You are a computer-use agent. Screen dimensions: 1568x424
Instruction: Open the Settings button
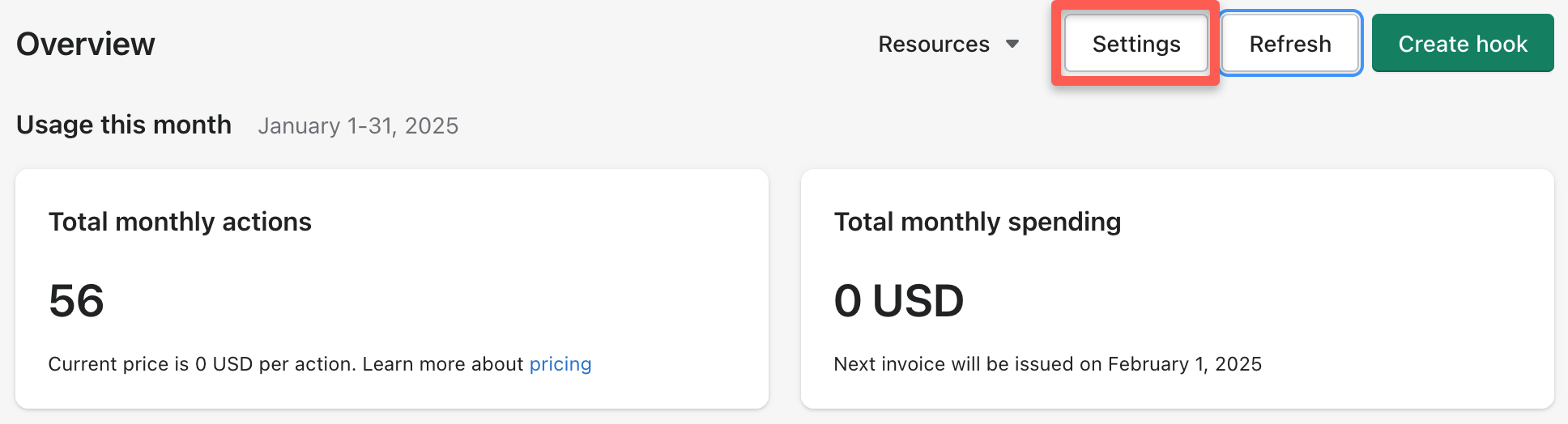tap(1136, 44)
